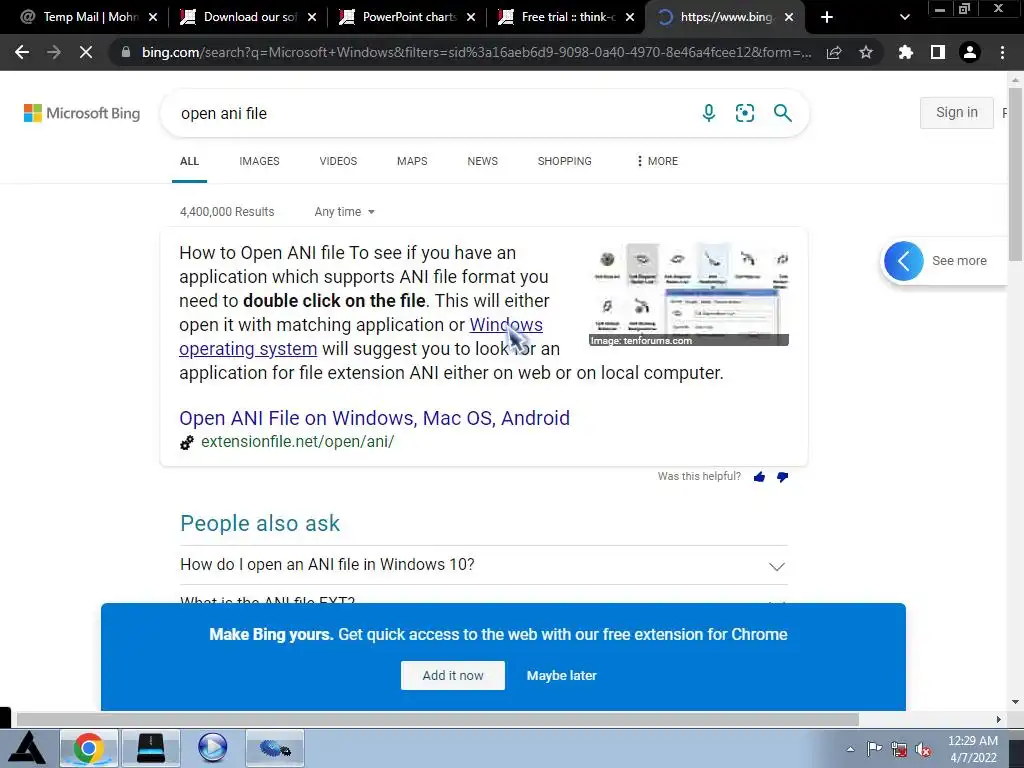Viewport: 1024px width, 768px height.
Task: Click the vertical scrollbar thumb
Action: [x=1016, y=173]
